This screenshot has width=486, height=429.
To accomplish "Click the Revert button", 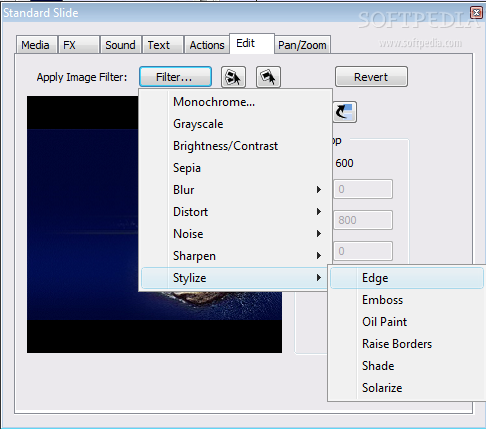I will click(371, 77).
